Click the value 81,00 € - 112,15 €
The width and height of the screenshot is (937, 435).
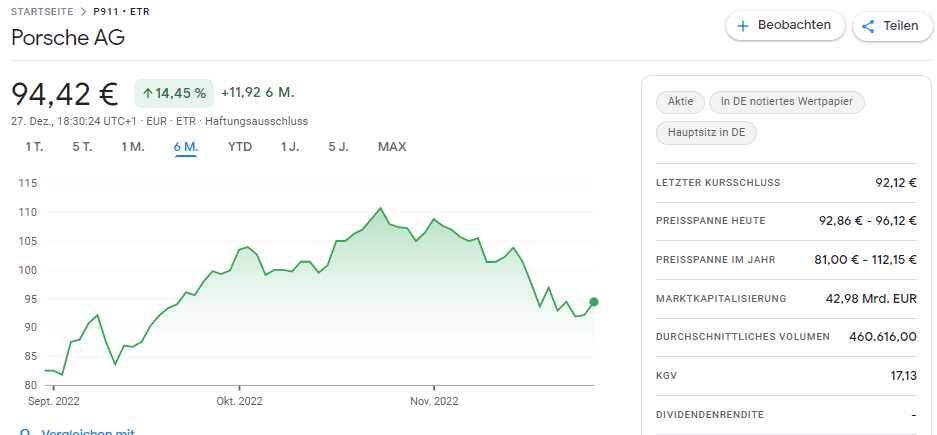pos(865,260)
